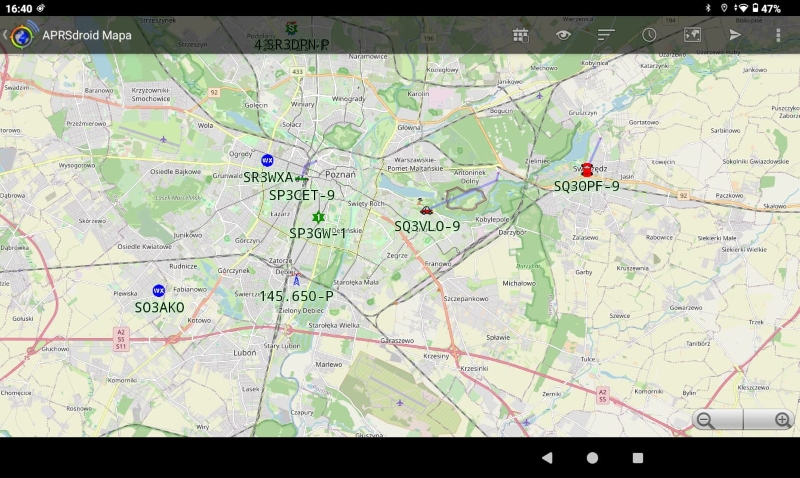
Task: Tap the 16:40 clock in status bar
Action: coord(19,8)
